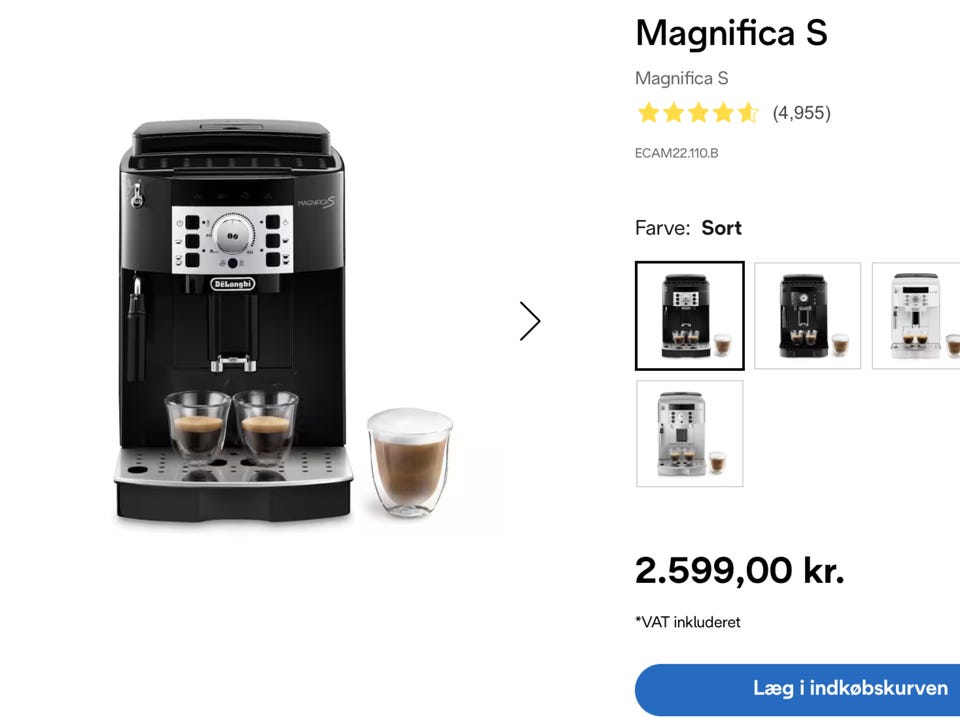Click the DeLonghi logo on the machine image
The height and width of the screenshot is (720, 960).
(x=233, y=284)
